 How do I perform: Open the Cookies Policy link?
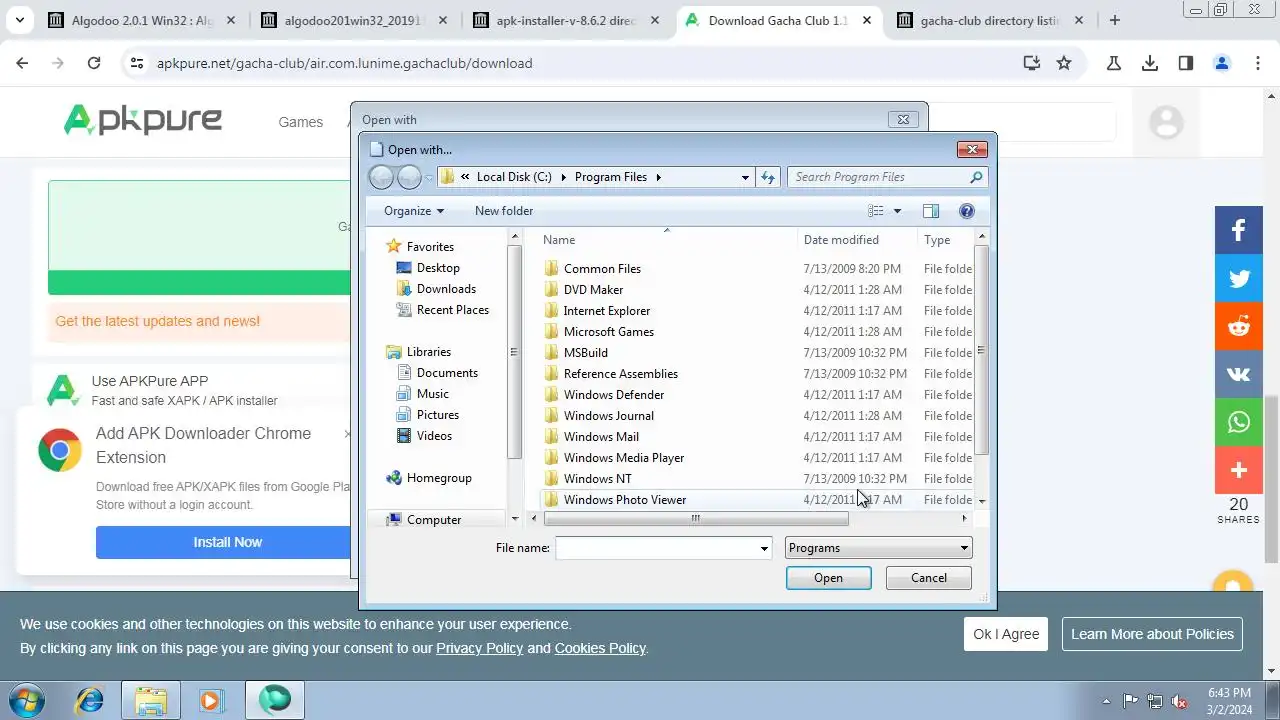pos(600,648)
